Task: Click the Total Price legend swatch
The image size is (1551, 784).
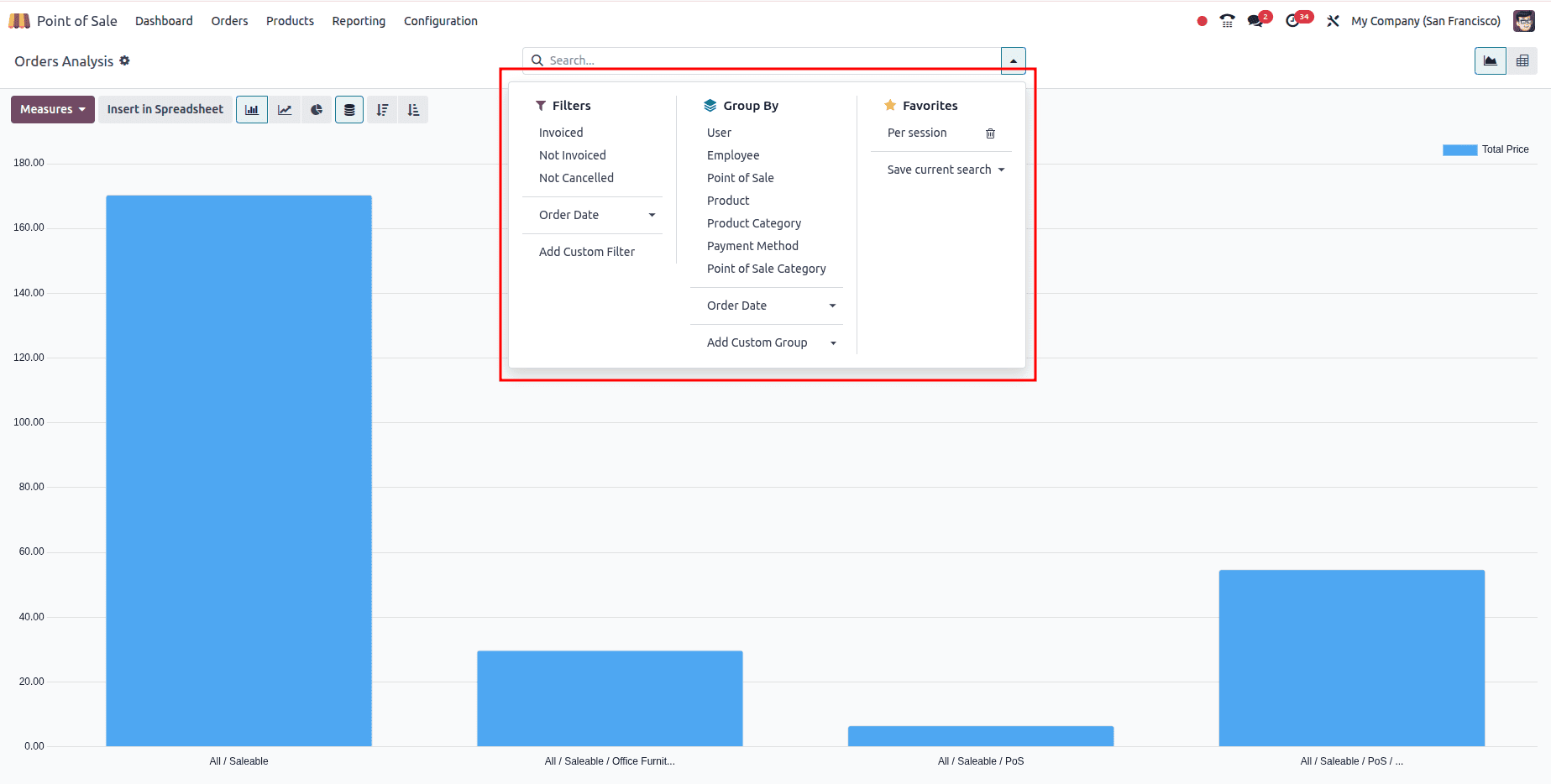Action: point(1459,149)
